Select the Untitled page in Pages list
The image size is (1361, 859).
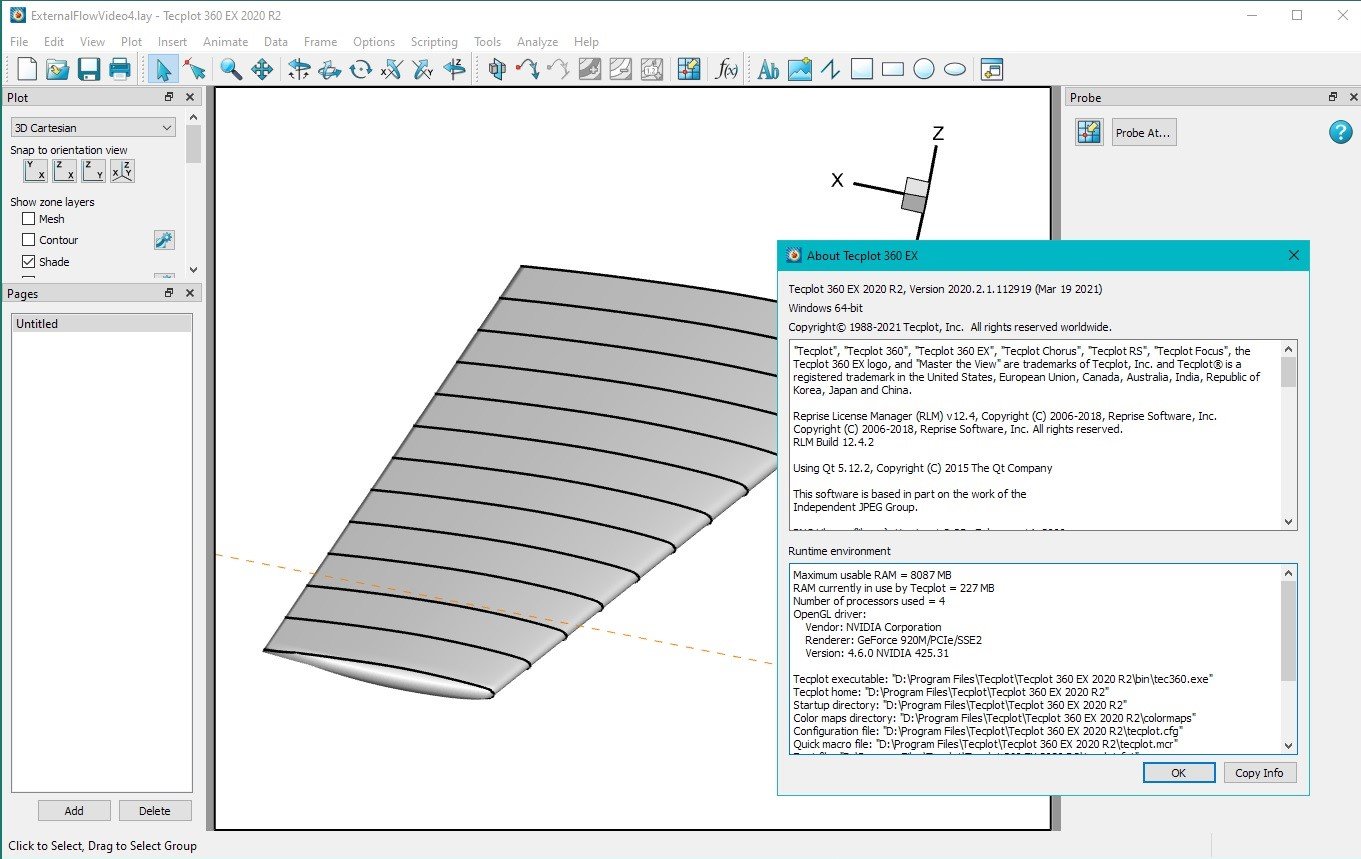pyautogui.click(x=102, y=324)
